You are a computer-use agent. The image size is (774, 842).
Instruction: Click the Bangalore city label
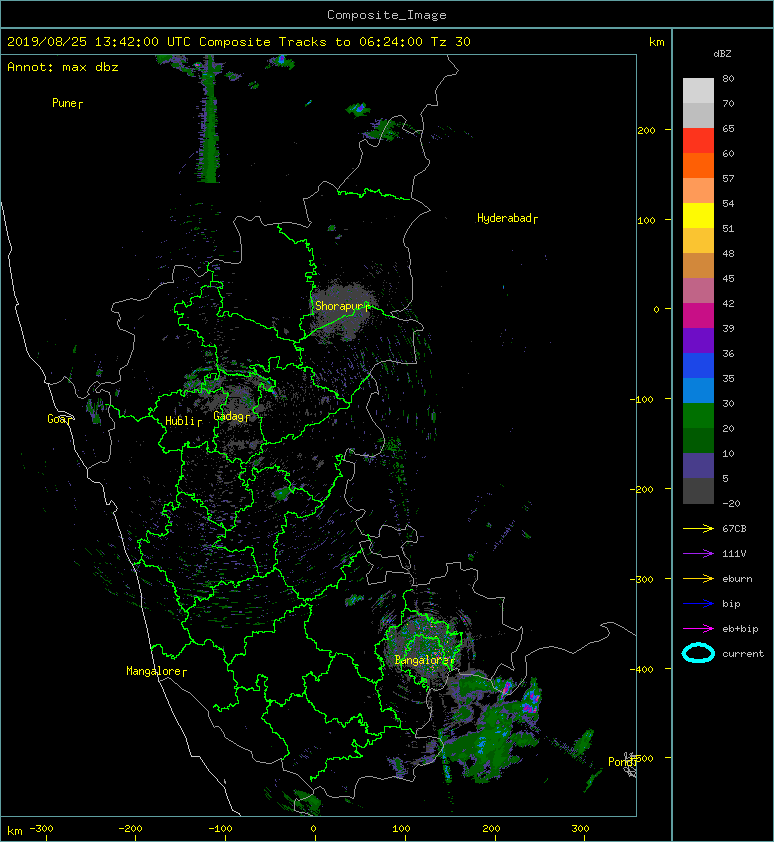pos(424,660)
